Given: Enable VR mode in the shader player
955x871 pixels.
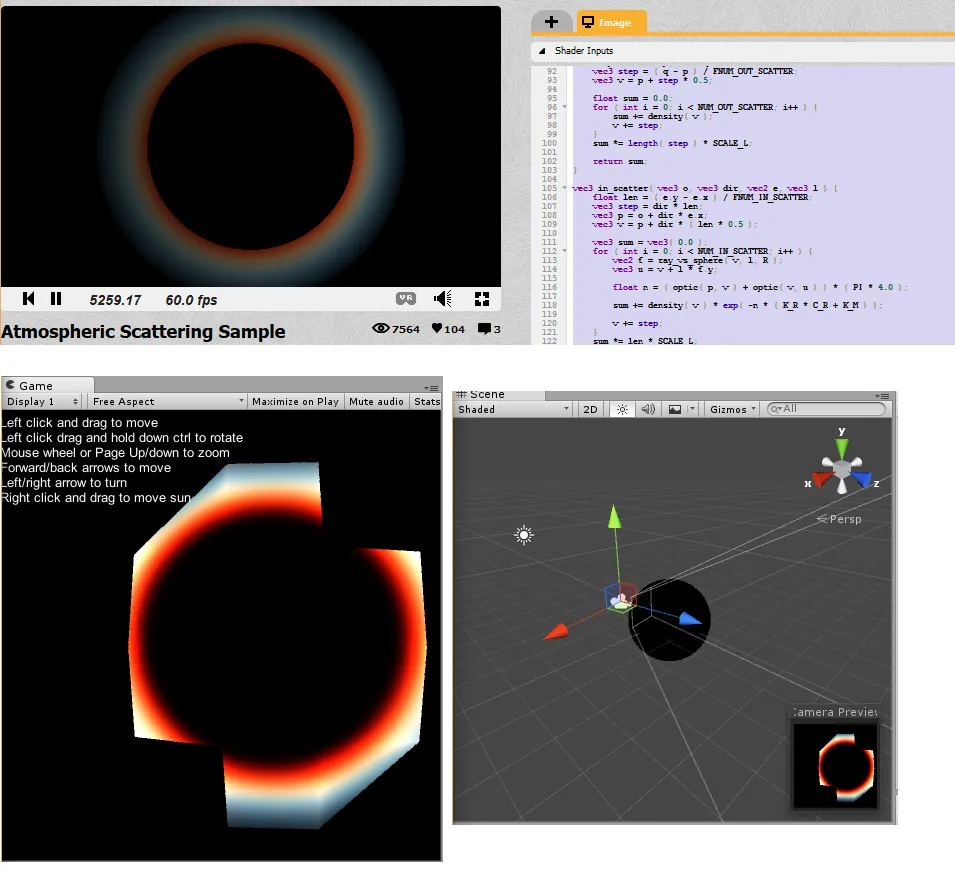Looking at the screenshot, I should click(406, 299).
